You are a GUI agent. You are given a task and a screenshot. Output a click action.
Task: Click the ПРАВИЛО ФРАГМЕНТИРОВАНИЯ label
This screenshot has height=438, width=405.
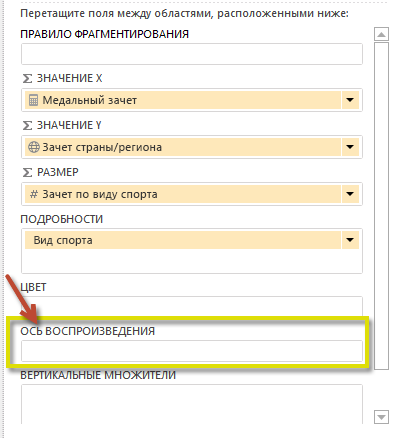click(105, 34)
